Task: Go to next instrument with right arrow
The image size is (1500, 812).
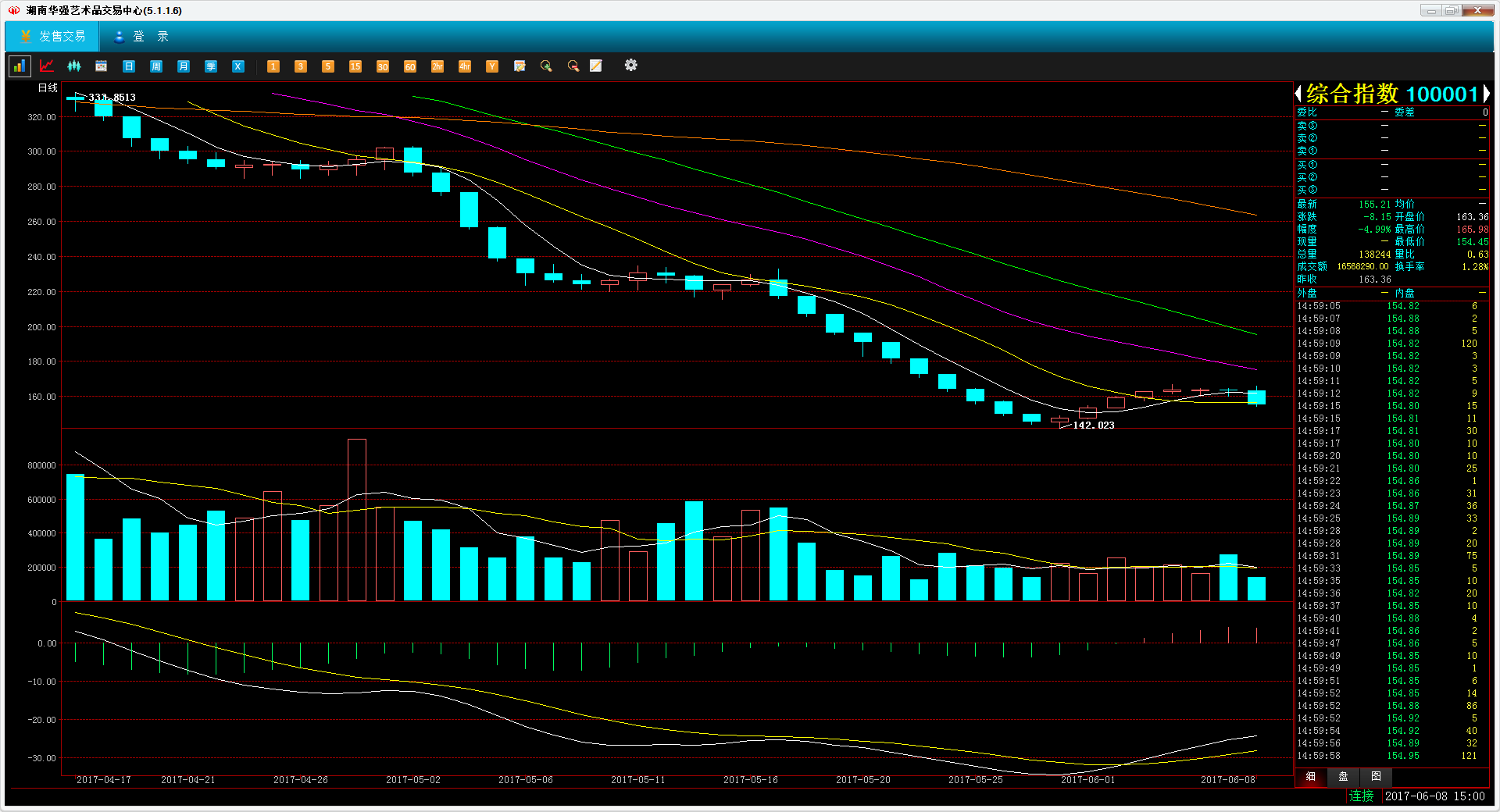Action: (x=1486, y=94)
